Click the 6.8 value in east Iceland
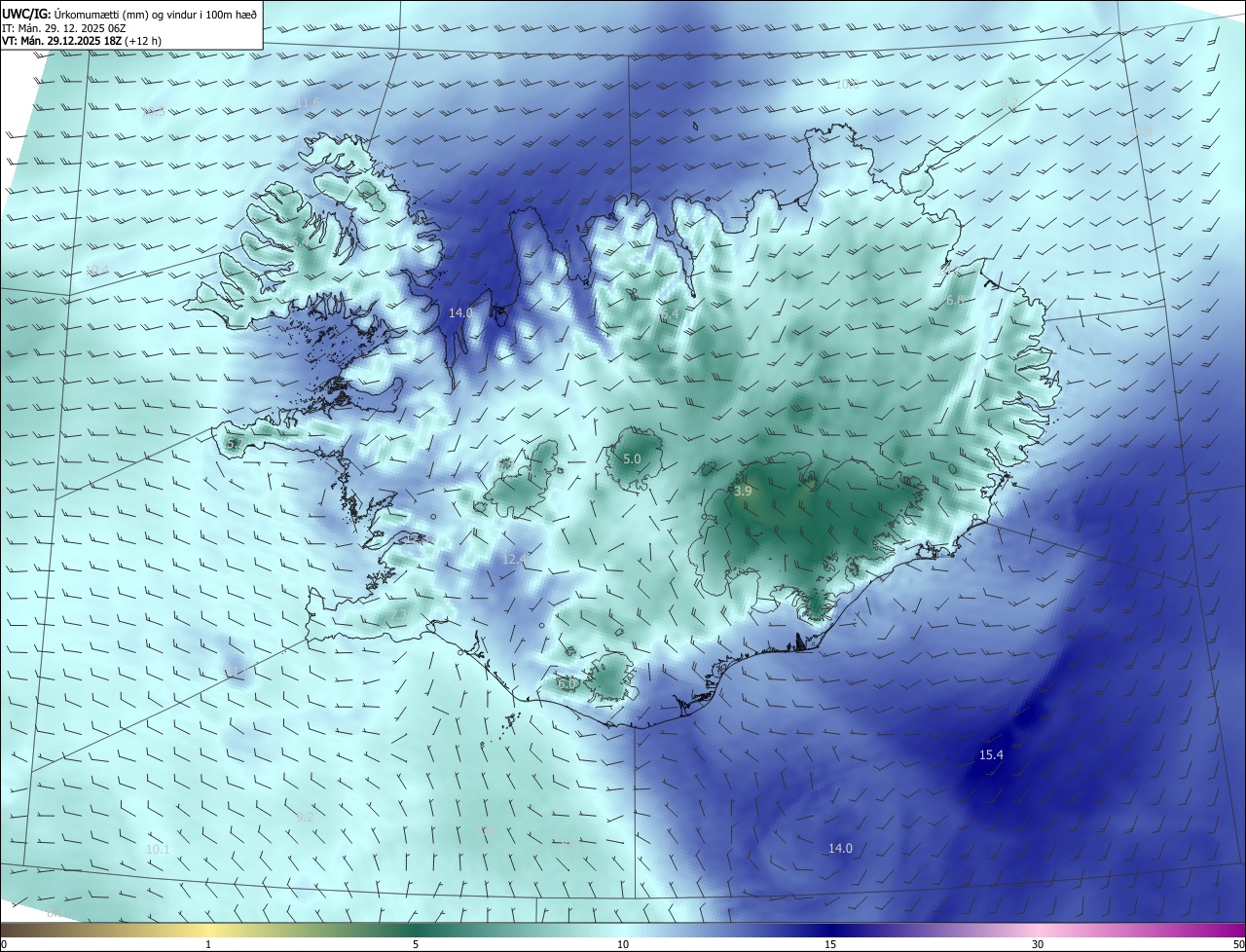Image resolution: width=1246 pixels, height=952 pixels. pyautogui.click(x=955, y=301)
